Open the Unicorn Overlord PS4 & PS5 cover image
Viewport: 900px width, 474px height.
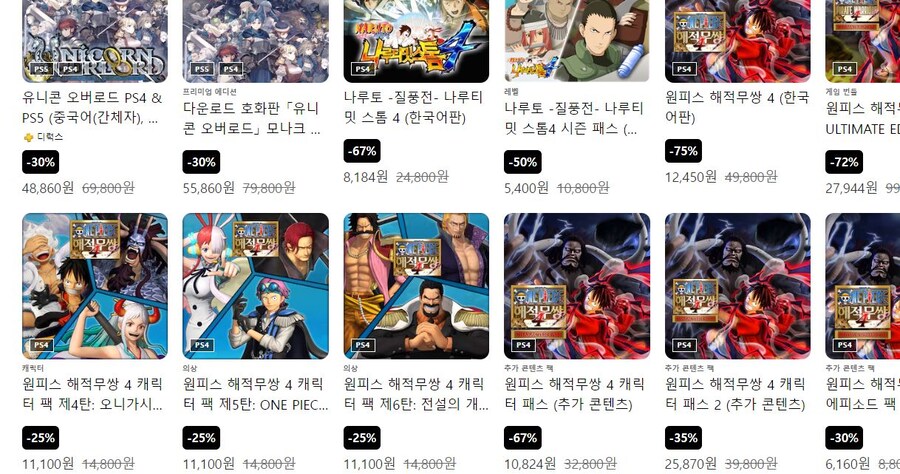95,41
